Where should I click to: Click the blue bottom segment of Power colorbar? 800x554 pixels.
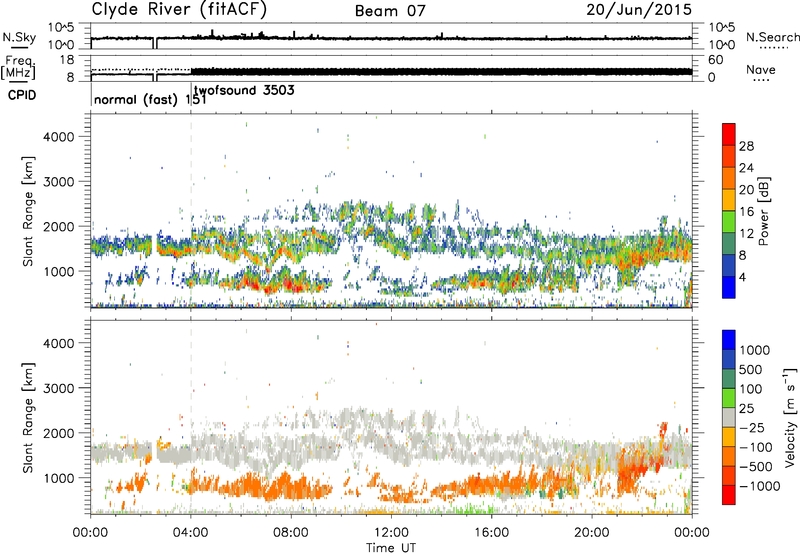[729, 287]
